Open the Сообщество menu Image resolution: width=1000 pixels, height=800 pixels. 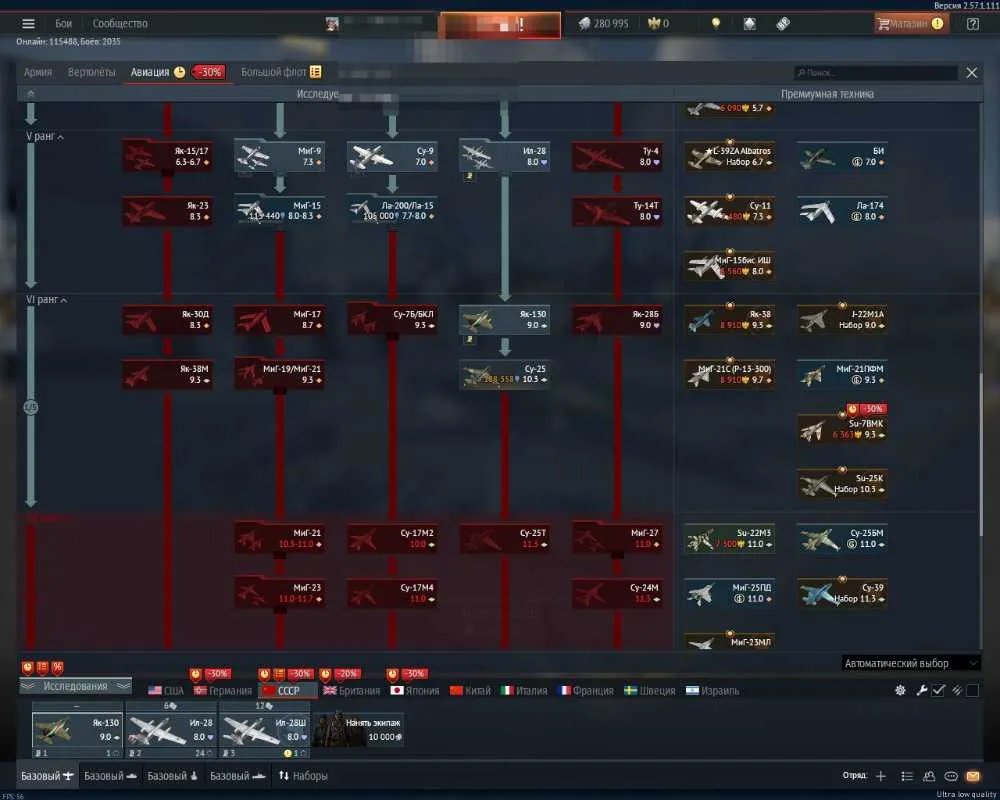120,24
